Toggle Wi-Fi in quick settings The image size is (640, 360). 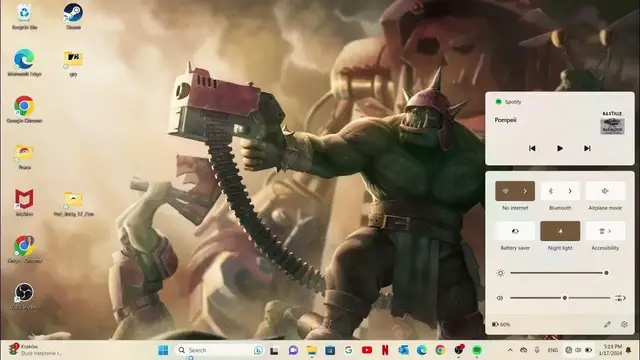[505, 191]
